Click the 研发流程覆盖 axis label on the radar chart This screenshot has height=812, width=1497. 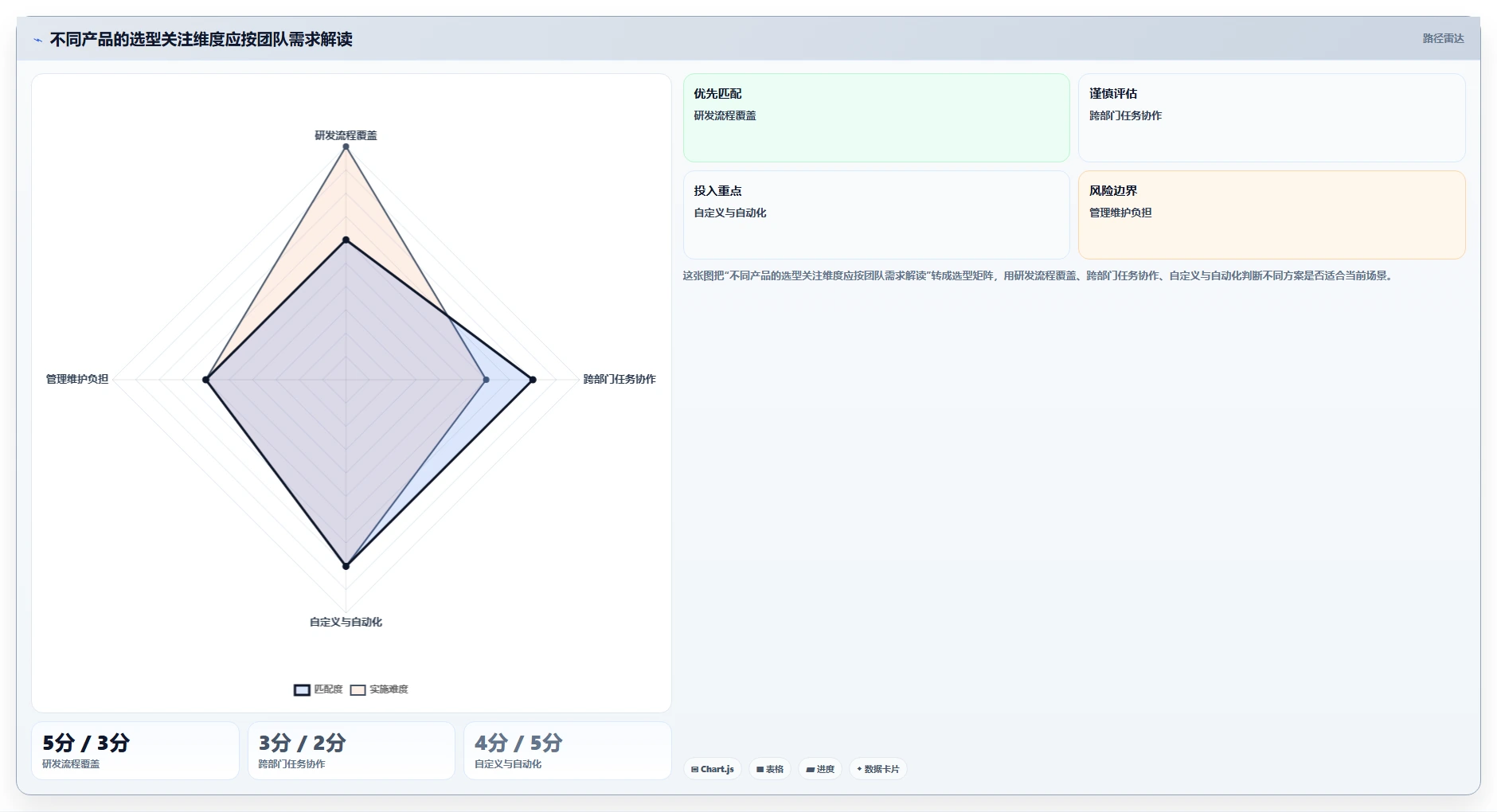click(x=346, y=135)
